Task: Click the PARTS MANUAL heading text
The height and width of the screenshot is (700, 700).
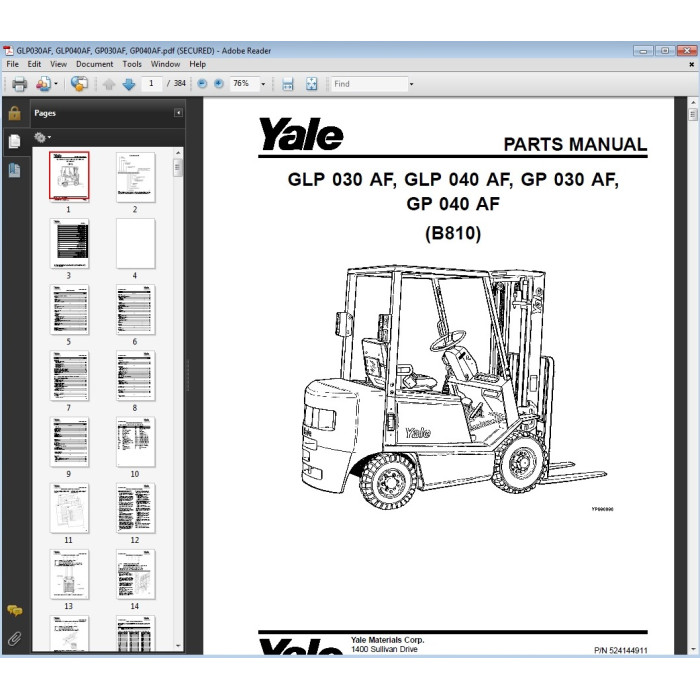Action: point(575,144)
